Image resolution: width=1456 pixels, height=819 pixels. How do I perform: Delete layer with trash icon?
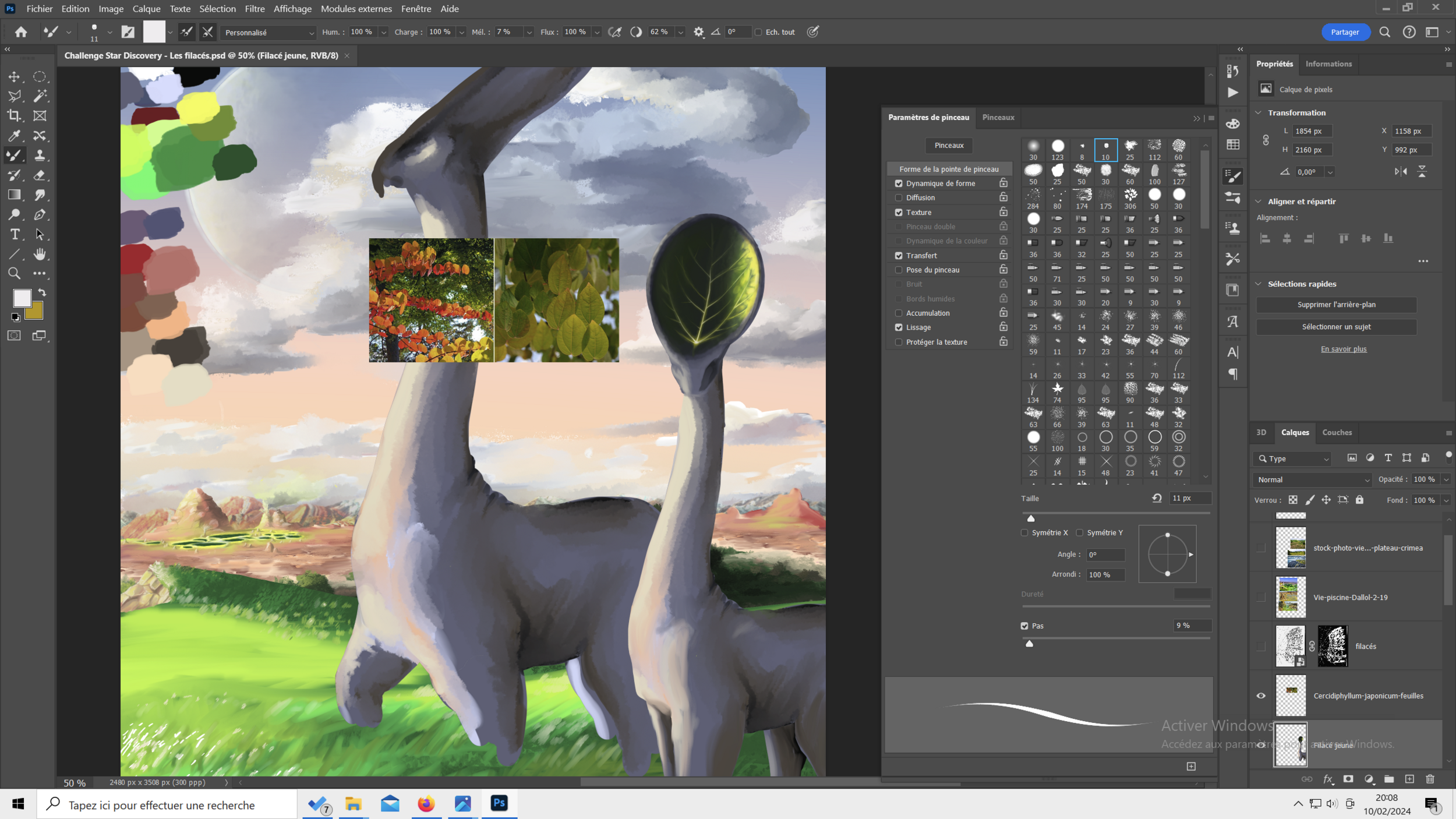coord(1430,779)
